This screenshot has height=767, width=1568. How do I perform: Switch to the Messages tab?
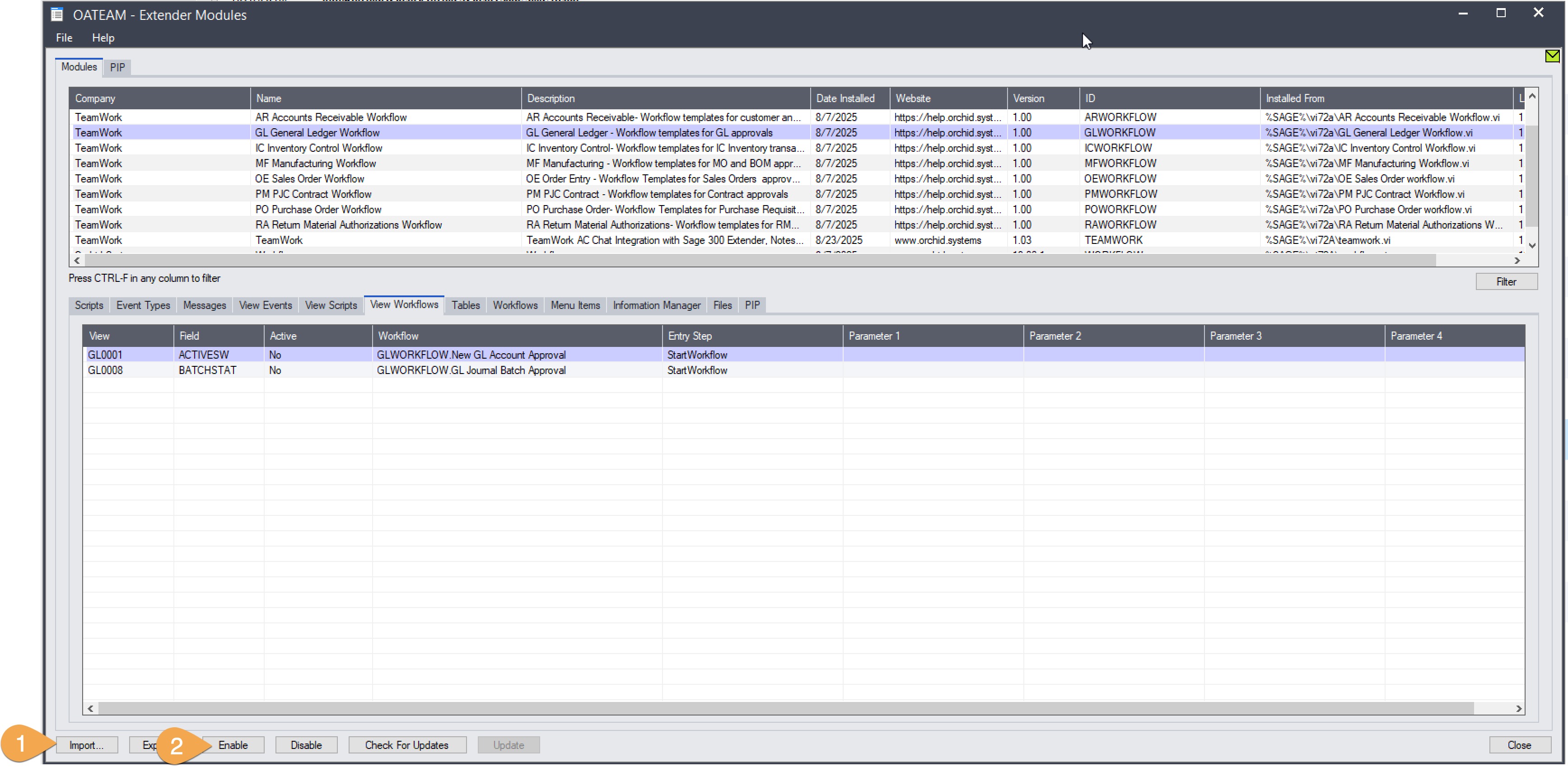[205, 305]
